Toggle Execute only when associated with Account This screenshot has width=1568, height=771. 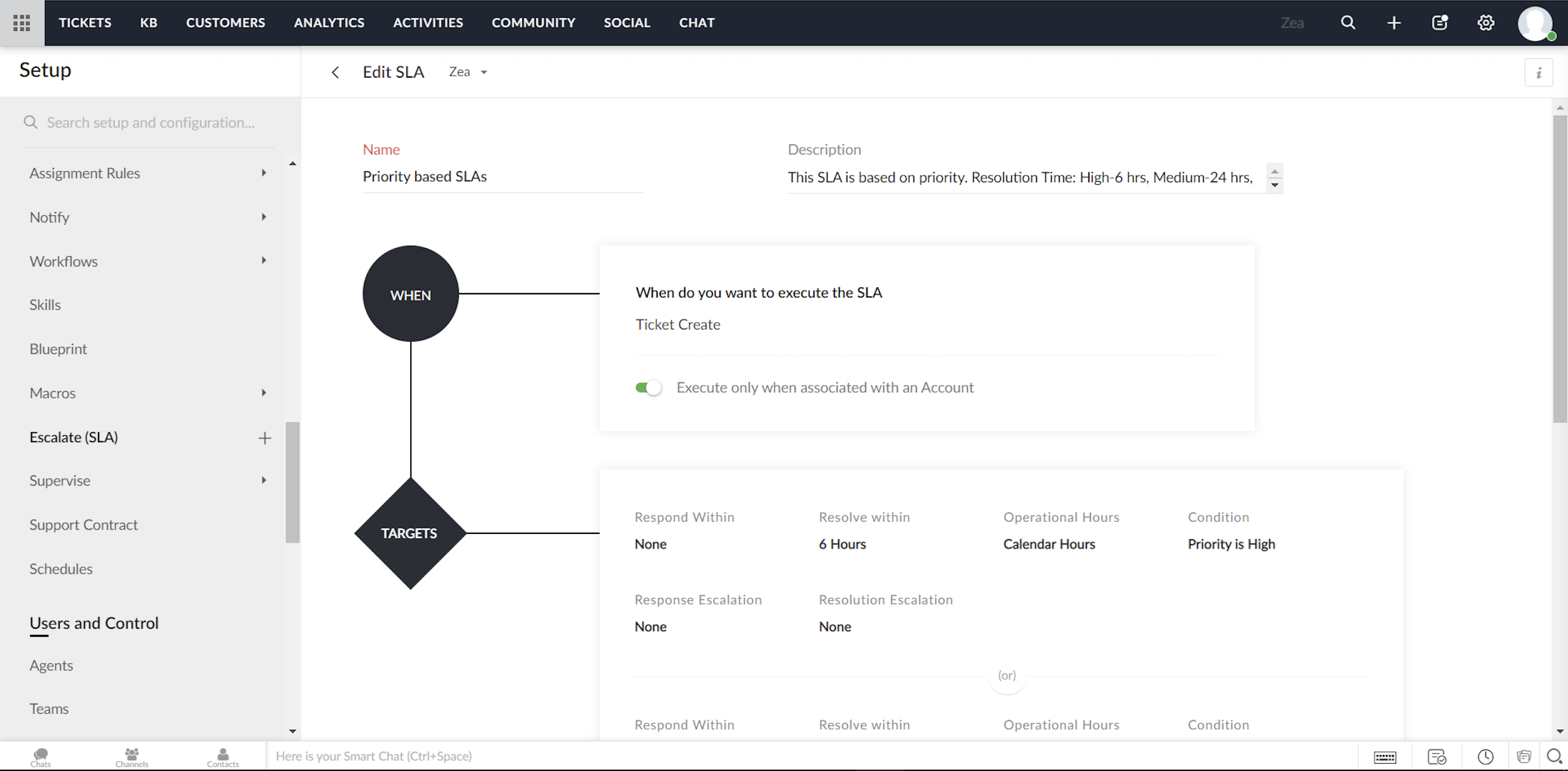point(649,388)
